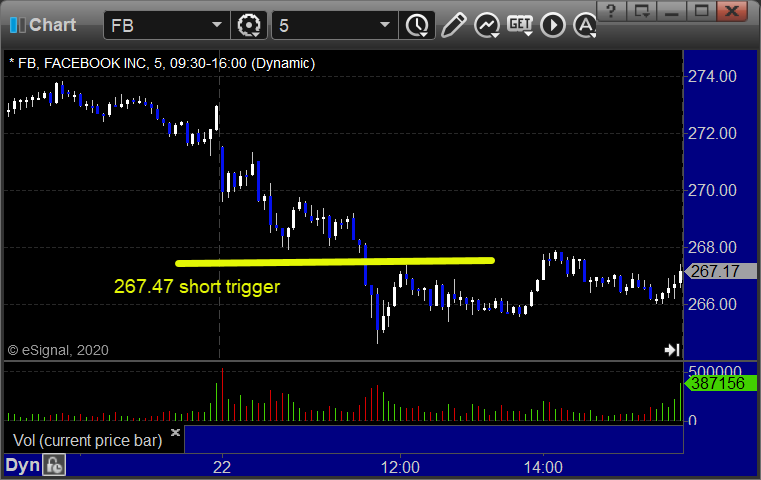
Task: Click the Dyn scaling label
Action: tap(22, 465)
